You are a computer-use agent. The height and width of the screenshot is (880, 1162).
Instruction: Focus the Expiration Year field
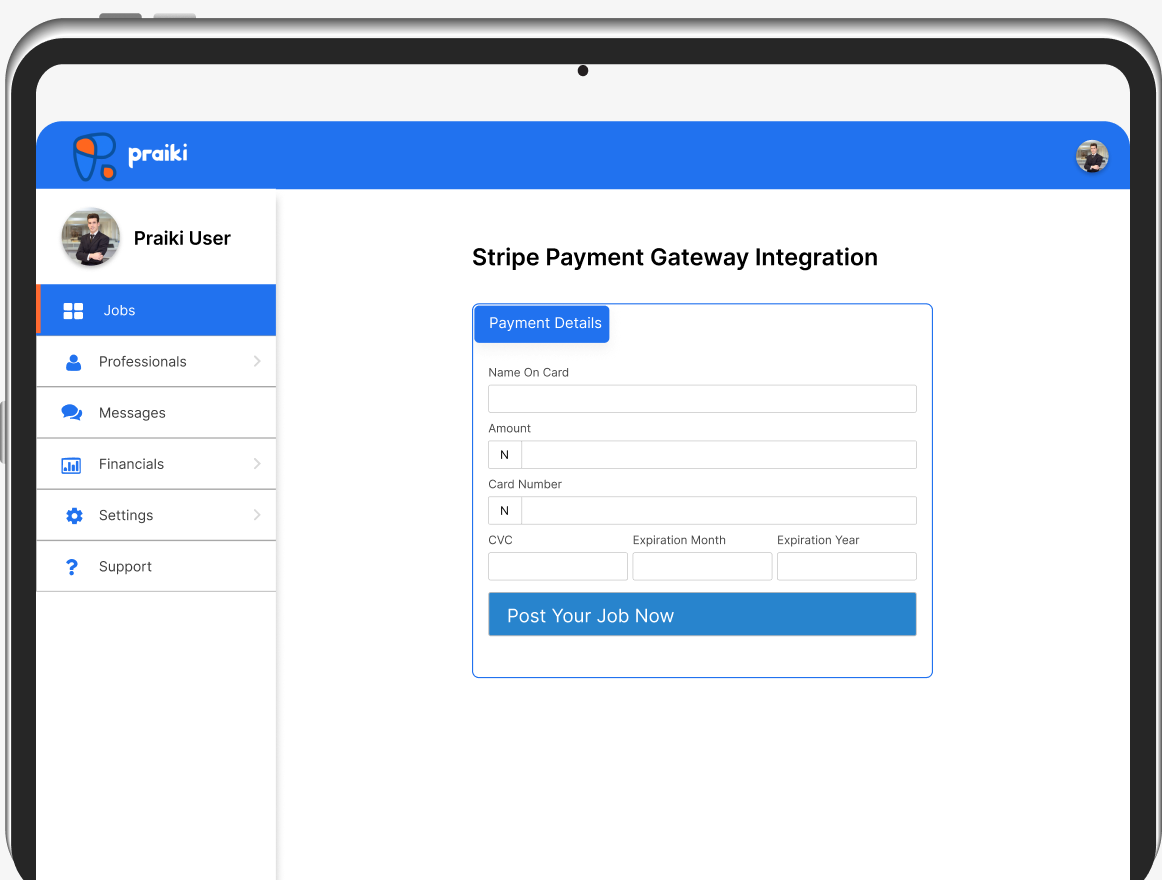846,566
